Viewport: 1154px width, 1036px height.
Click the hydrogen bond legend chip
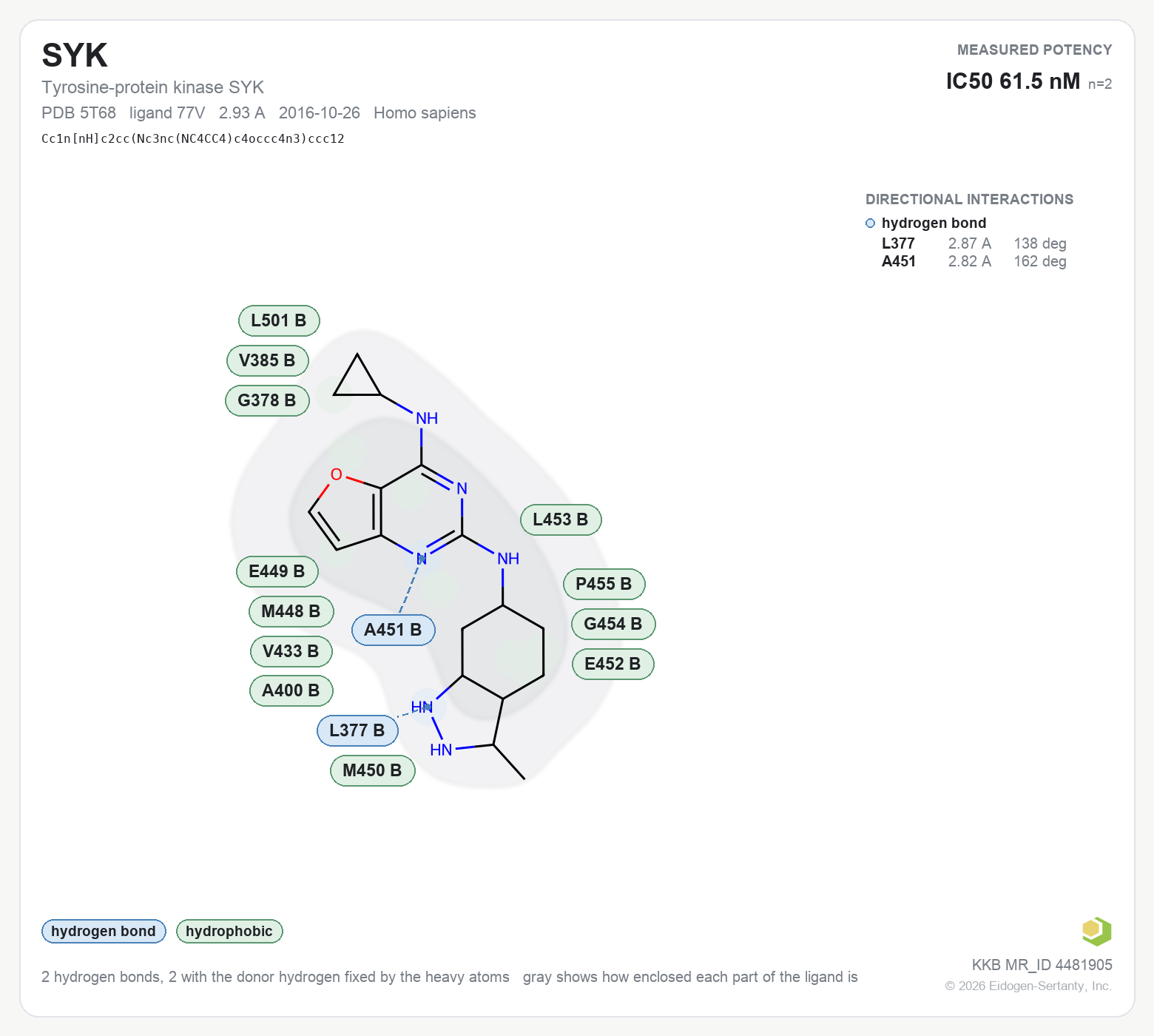click(104, 931)
